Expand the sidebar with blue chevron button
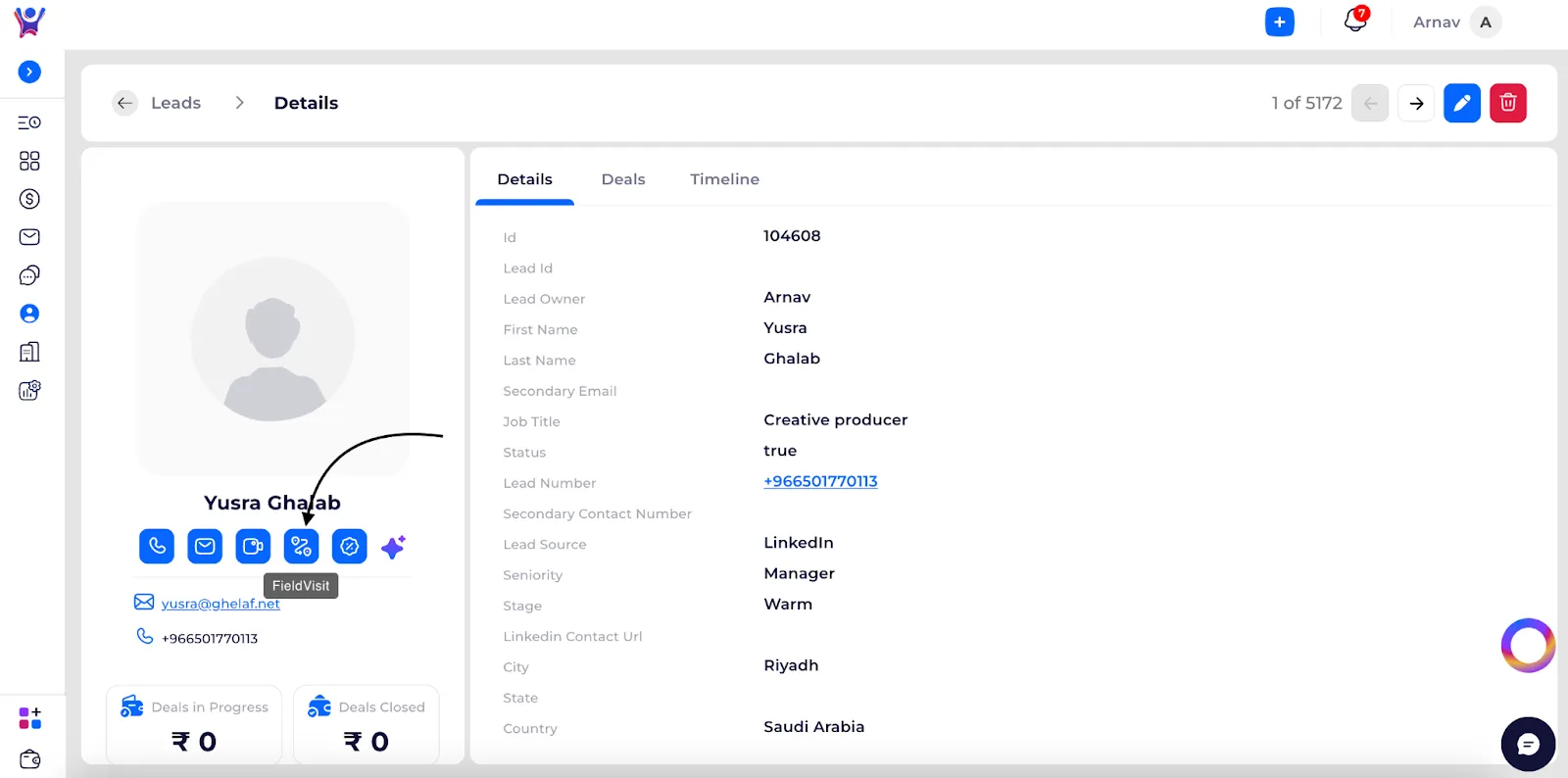 [29, 72]
